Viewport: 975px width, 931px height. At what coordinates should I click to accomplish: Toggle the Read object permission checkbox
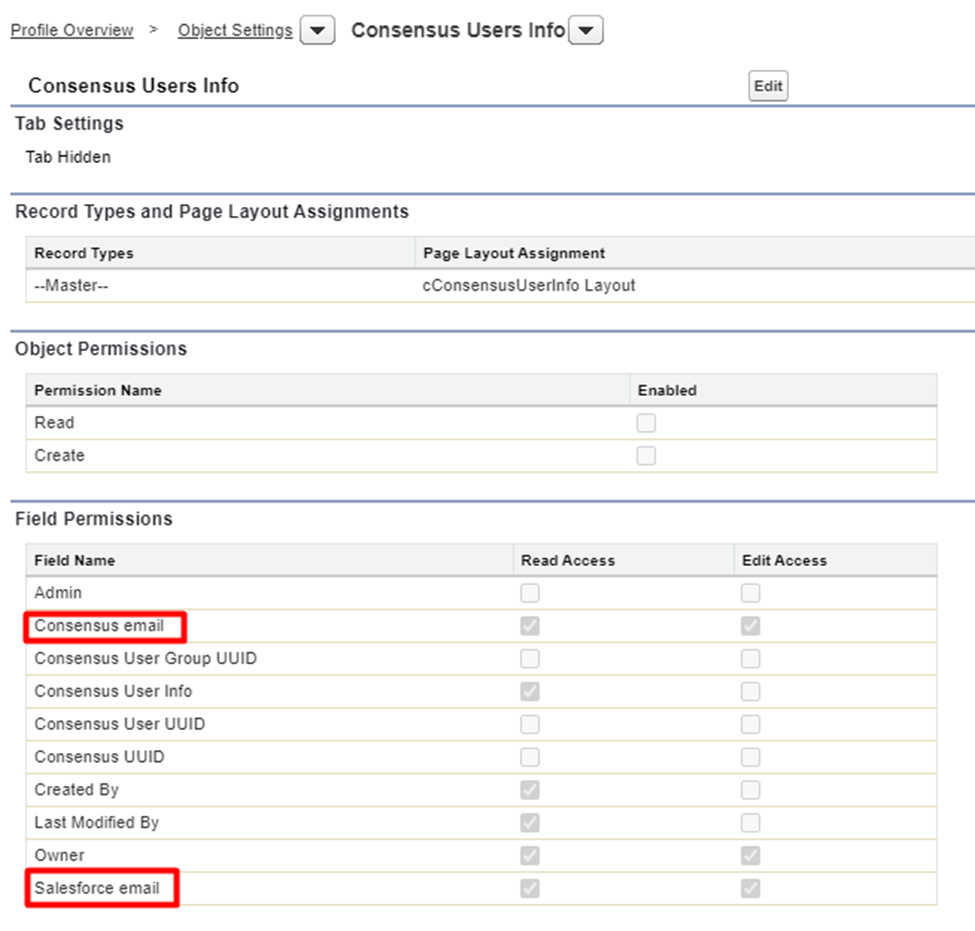click(646, 423)
